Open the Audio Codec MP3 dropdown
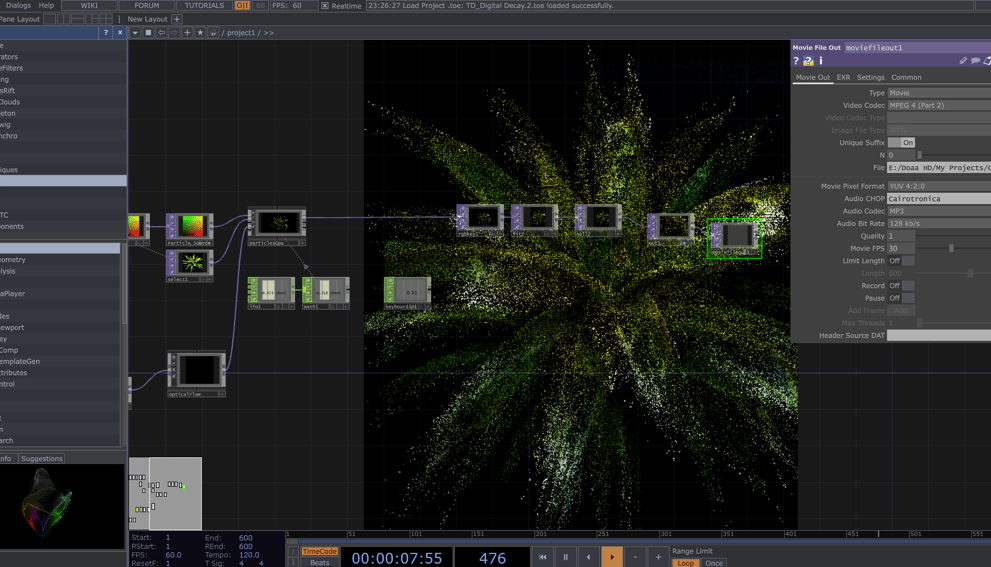Image resolution: width=991 pixels, height=567 pixels. tap(939, 211)
